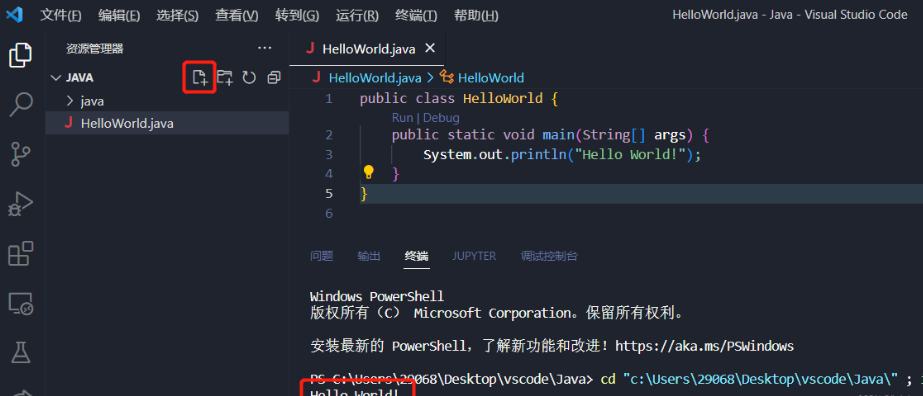This screenshot has height=396, width=923.
Task: Click the Debug code lens link
Action: tap(441, 118)
